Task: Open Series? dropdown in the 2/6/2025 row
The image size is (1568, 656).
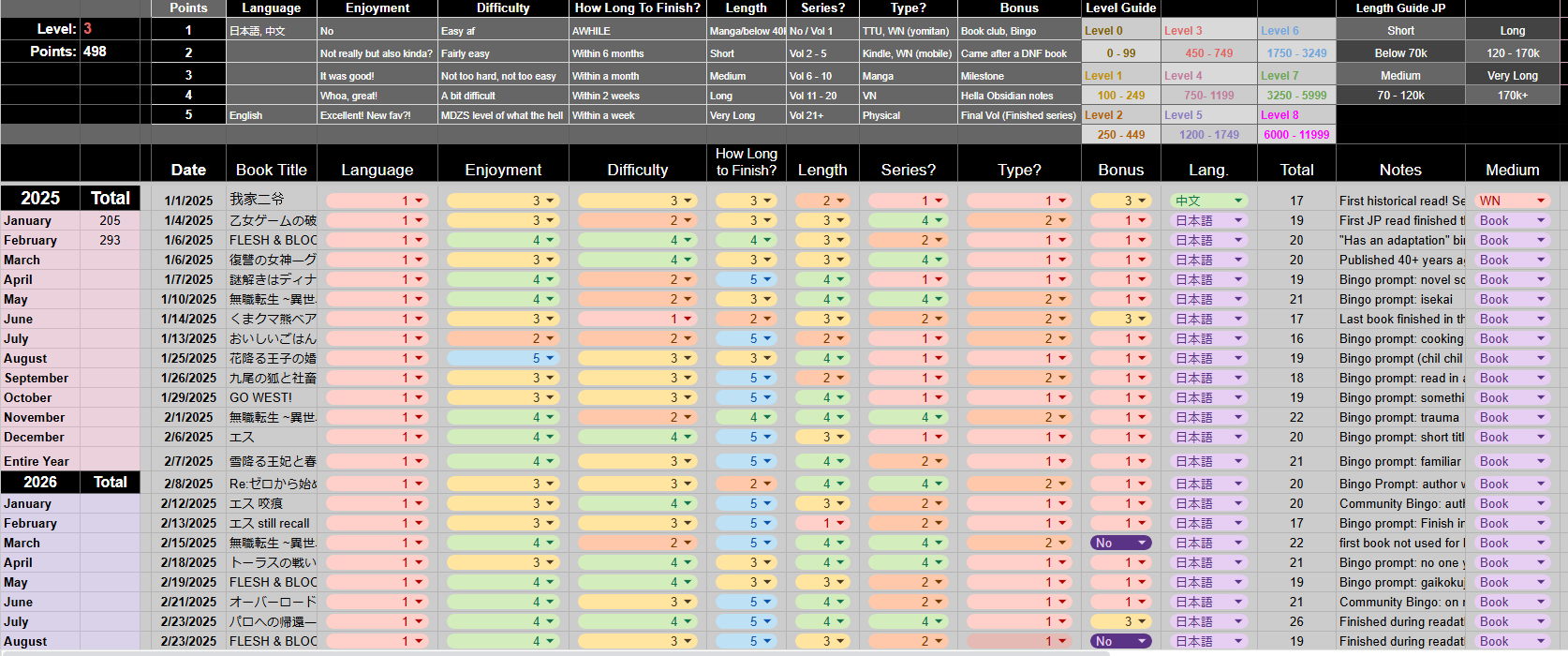Action: tap(908, 437)
